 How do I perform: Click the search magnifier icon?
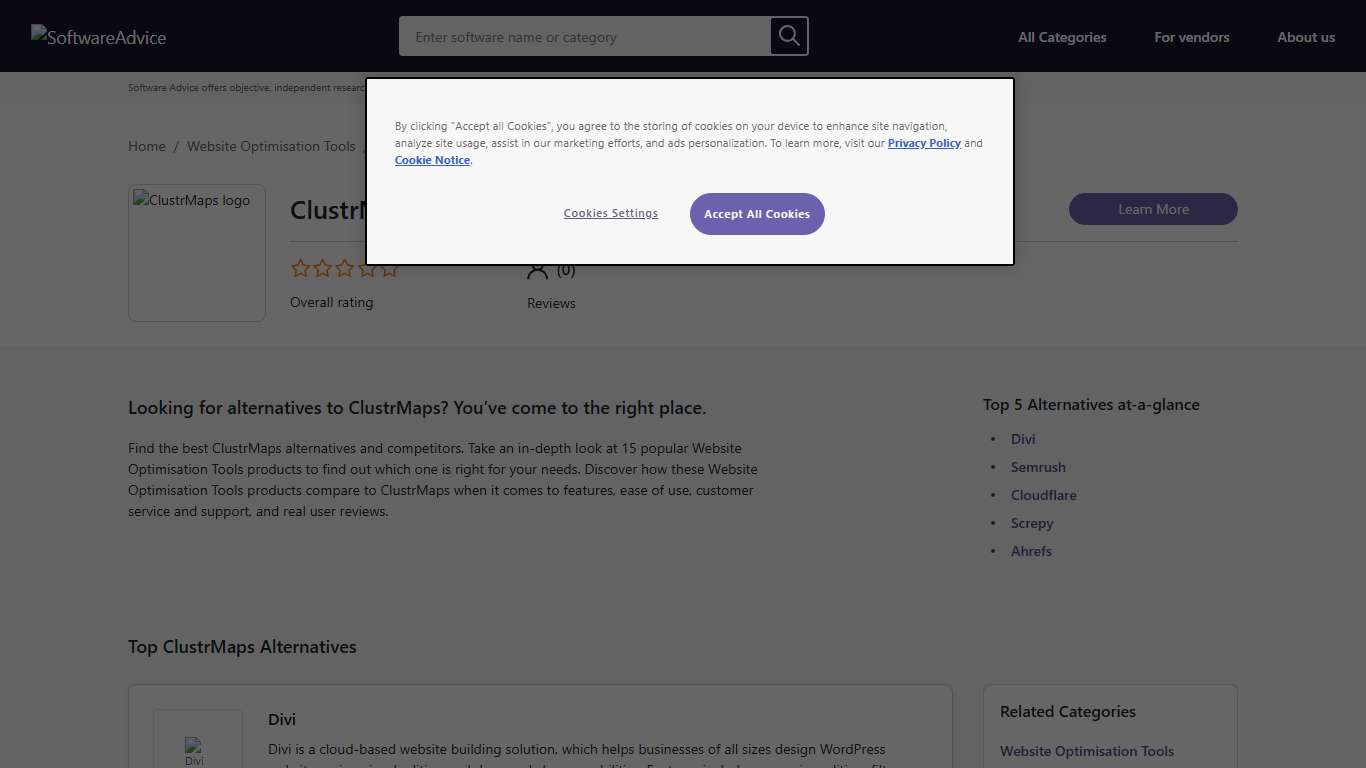[789, 37]
